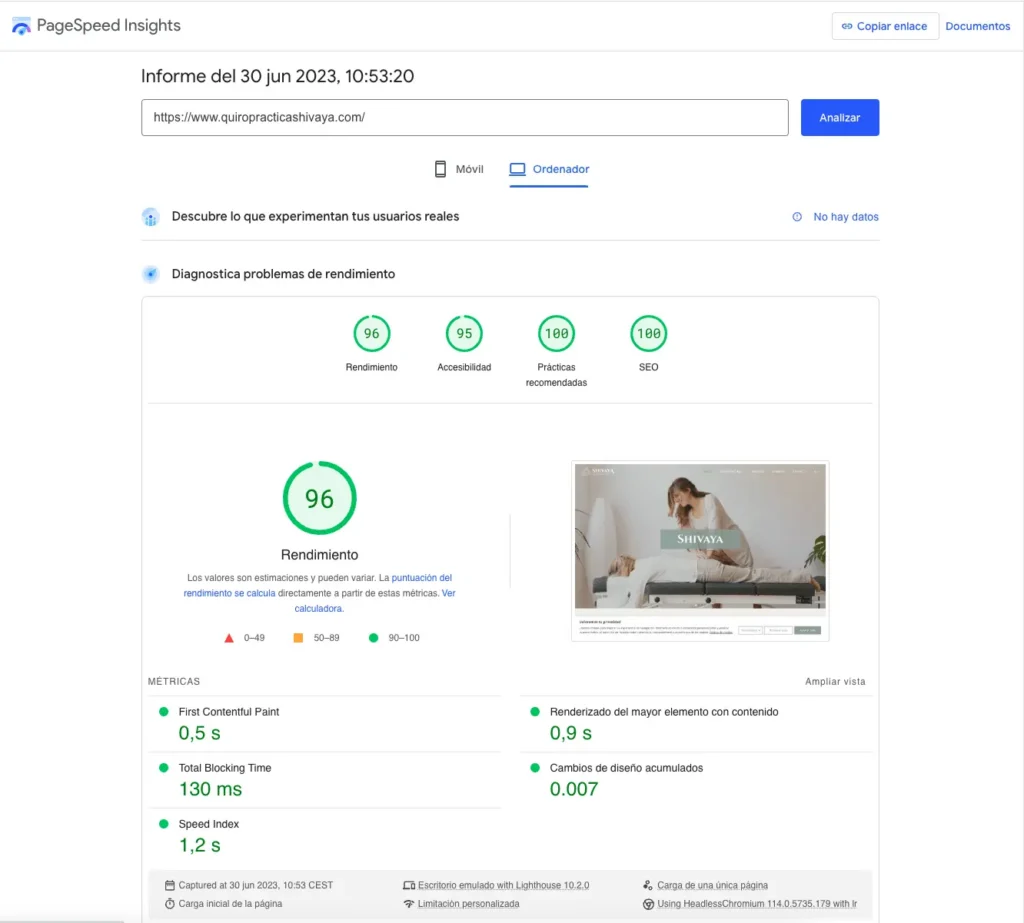Select the small Rendimiento 96 score gauge
The width and height of the screenshot is (1024, 923).
coord(372,334)
